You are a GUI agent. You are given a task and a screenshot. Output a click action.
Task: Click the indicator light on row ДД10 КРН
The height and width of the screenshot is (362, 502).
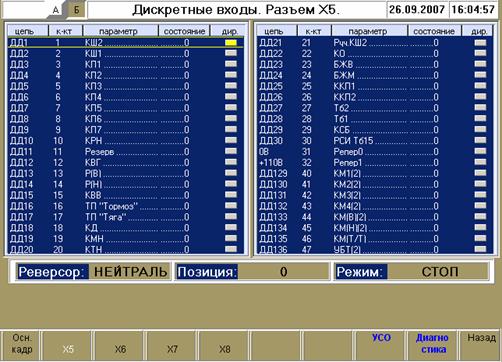[231, 140]
